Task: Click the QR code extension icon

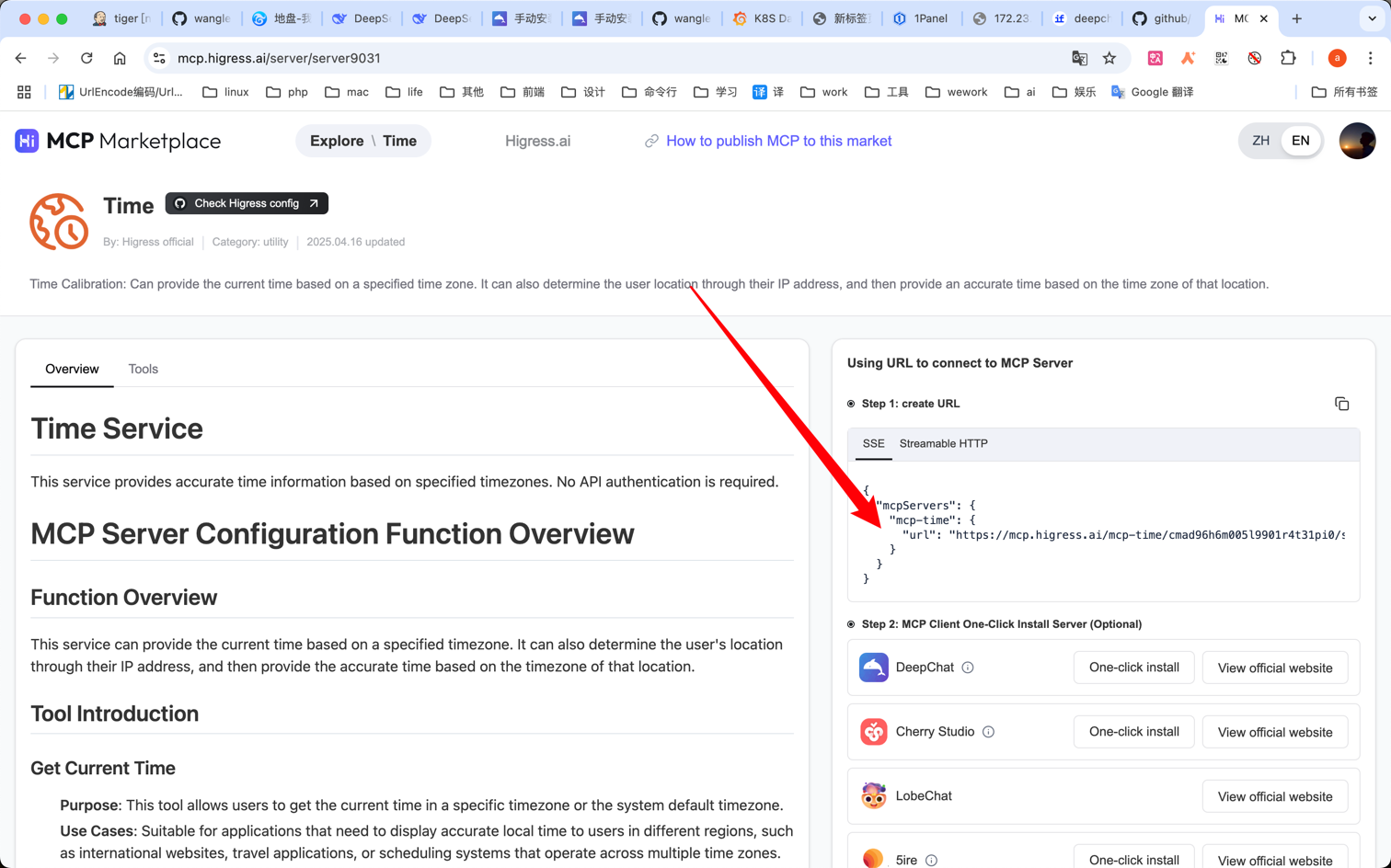Action: (x=1221, y=58)
